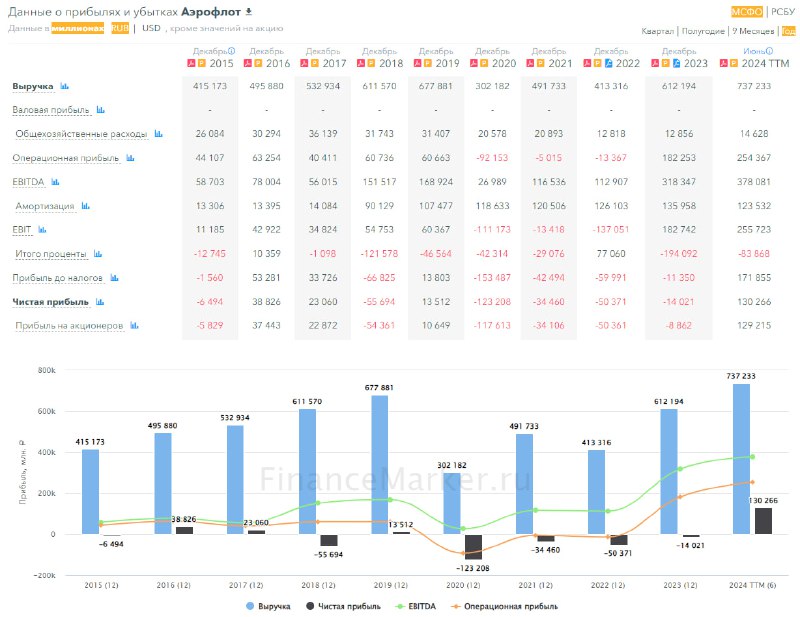800x617 pixels.
Task: Open the red PDF icon for 2024 TTM
Action: (x=724, y=63)
